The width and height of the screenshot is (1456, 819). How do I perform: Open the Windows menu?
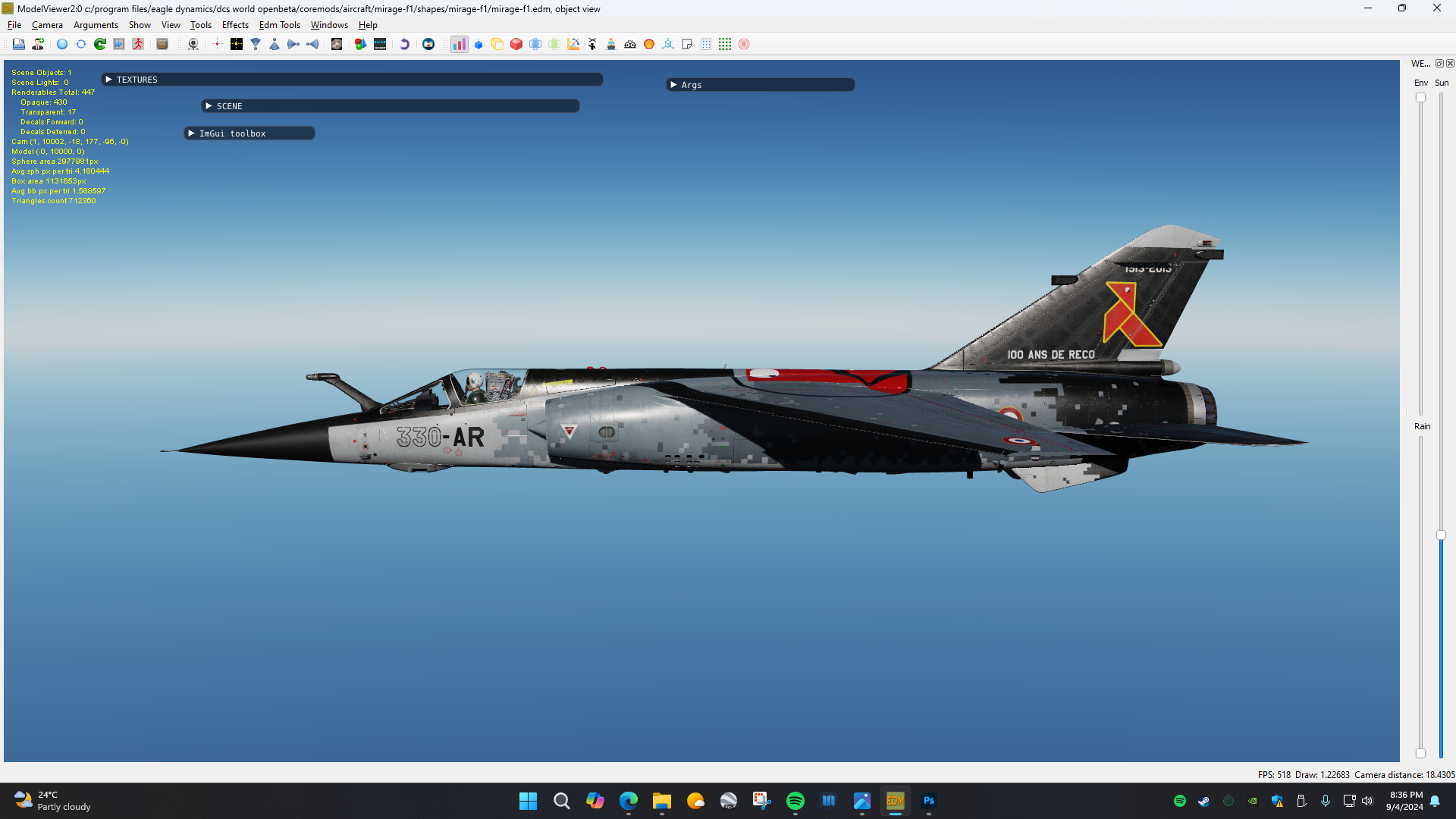pos(329,25)
